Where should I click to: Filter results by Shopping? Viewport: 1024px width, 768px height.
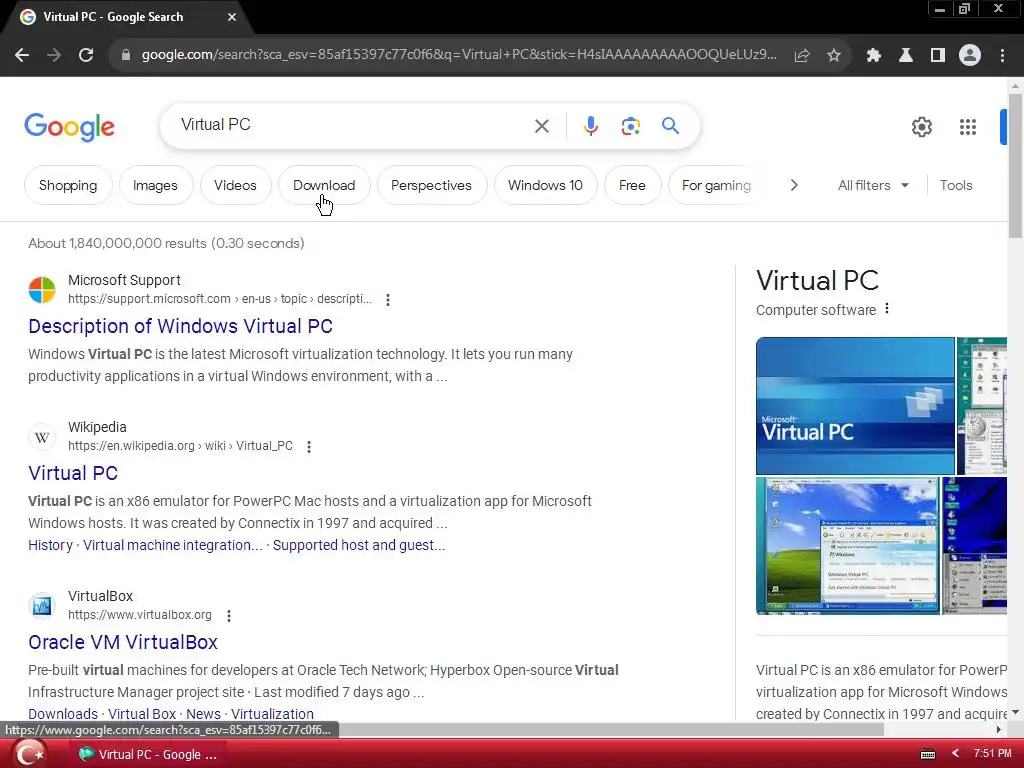tap(68, 185)
